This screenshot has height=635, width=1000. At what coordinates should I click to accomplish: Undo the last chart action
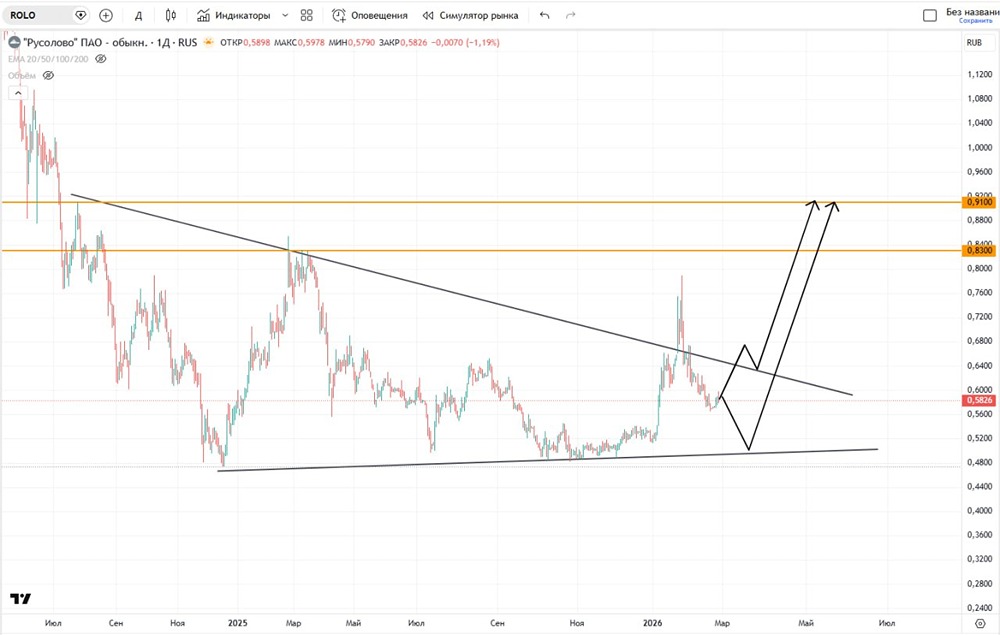544,15
